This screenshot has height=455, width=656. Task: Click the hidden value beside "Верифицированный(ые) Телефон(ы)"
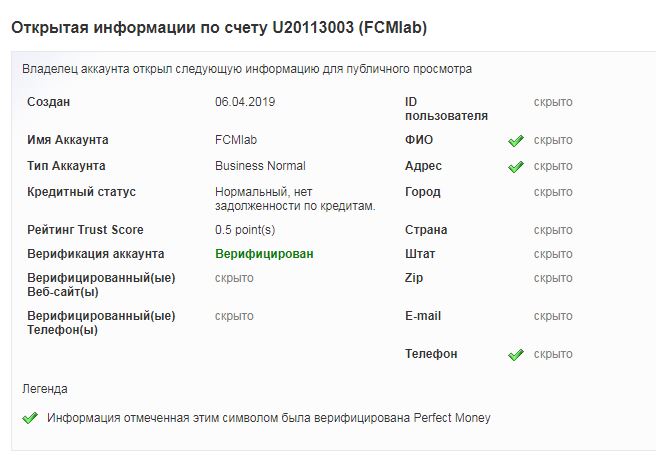234,316
